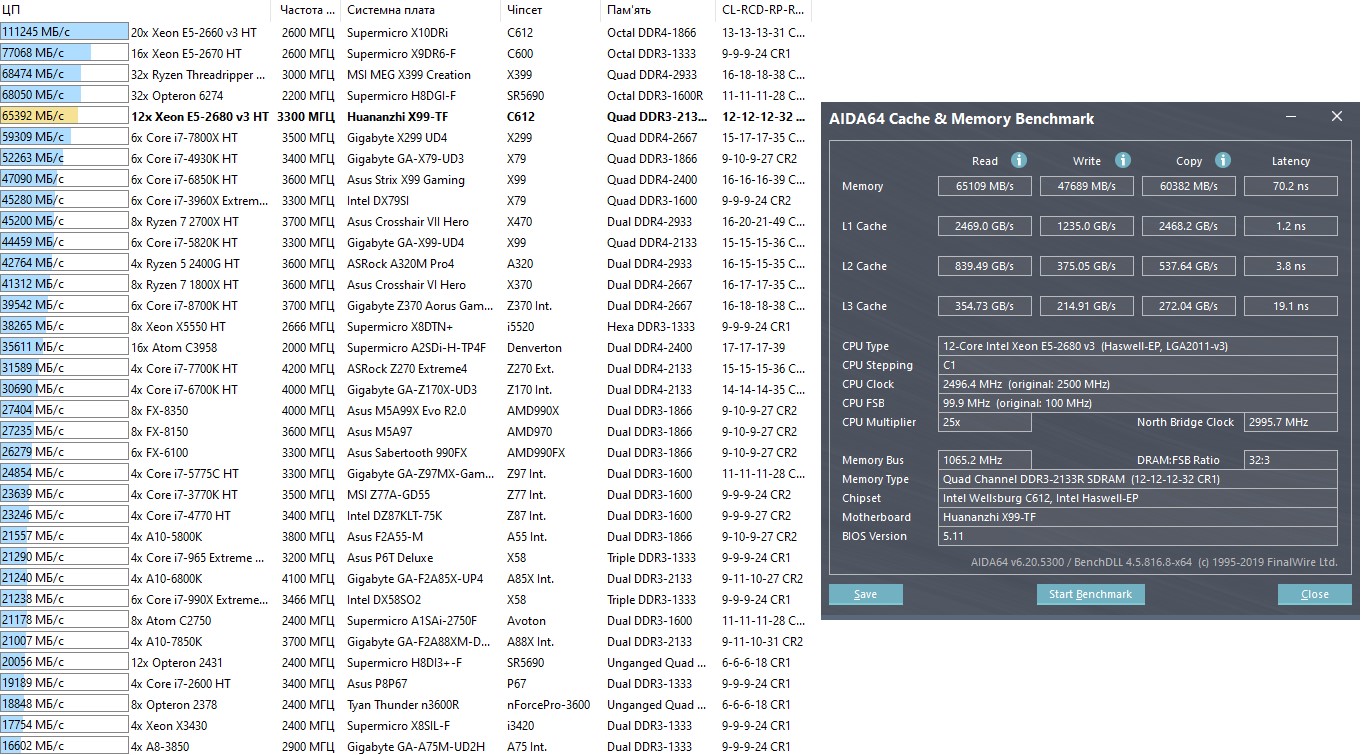Select the 8x Atom C2750 row
Image resolution: width=1362 pixels, height=755 pixels.
[x=405, y=620]
